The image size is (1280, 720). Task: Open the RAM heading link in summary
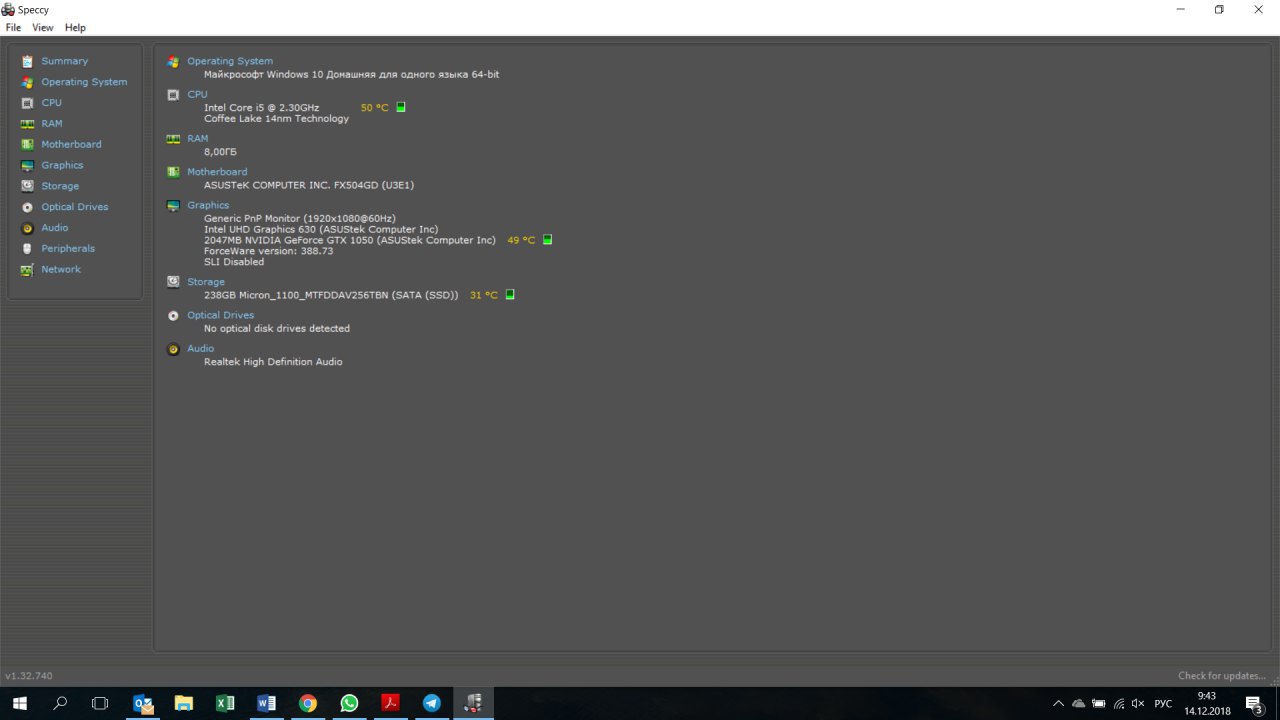click(x=197, y=138)
